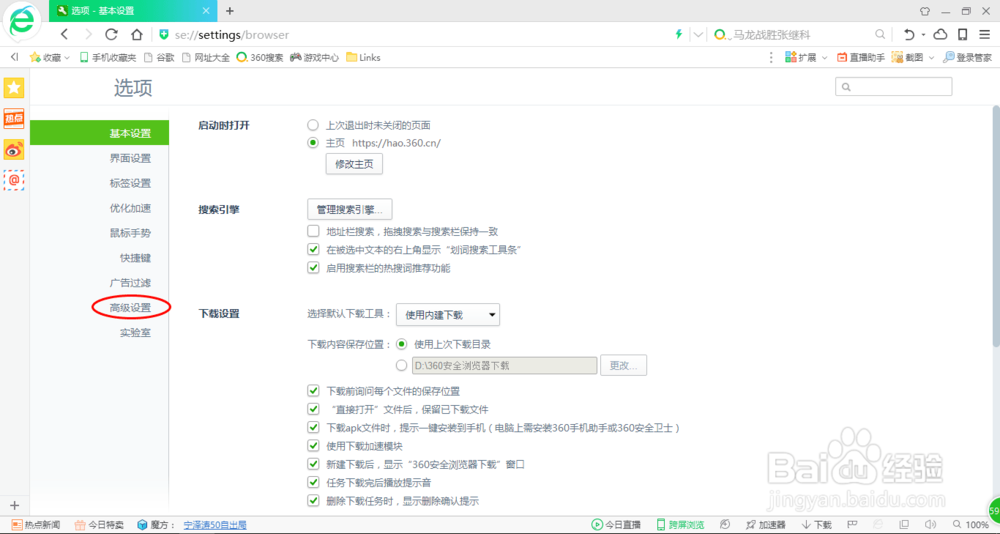Open the Weibo sidebar icon
Screen dimensions: 1000x534
14,150
